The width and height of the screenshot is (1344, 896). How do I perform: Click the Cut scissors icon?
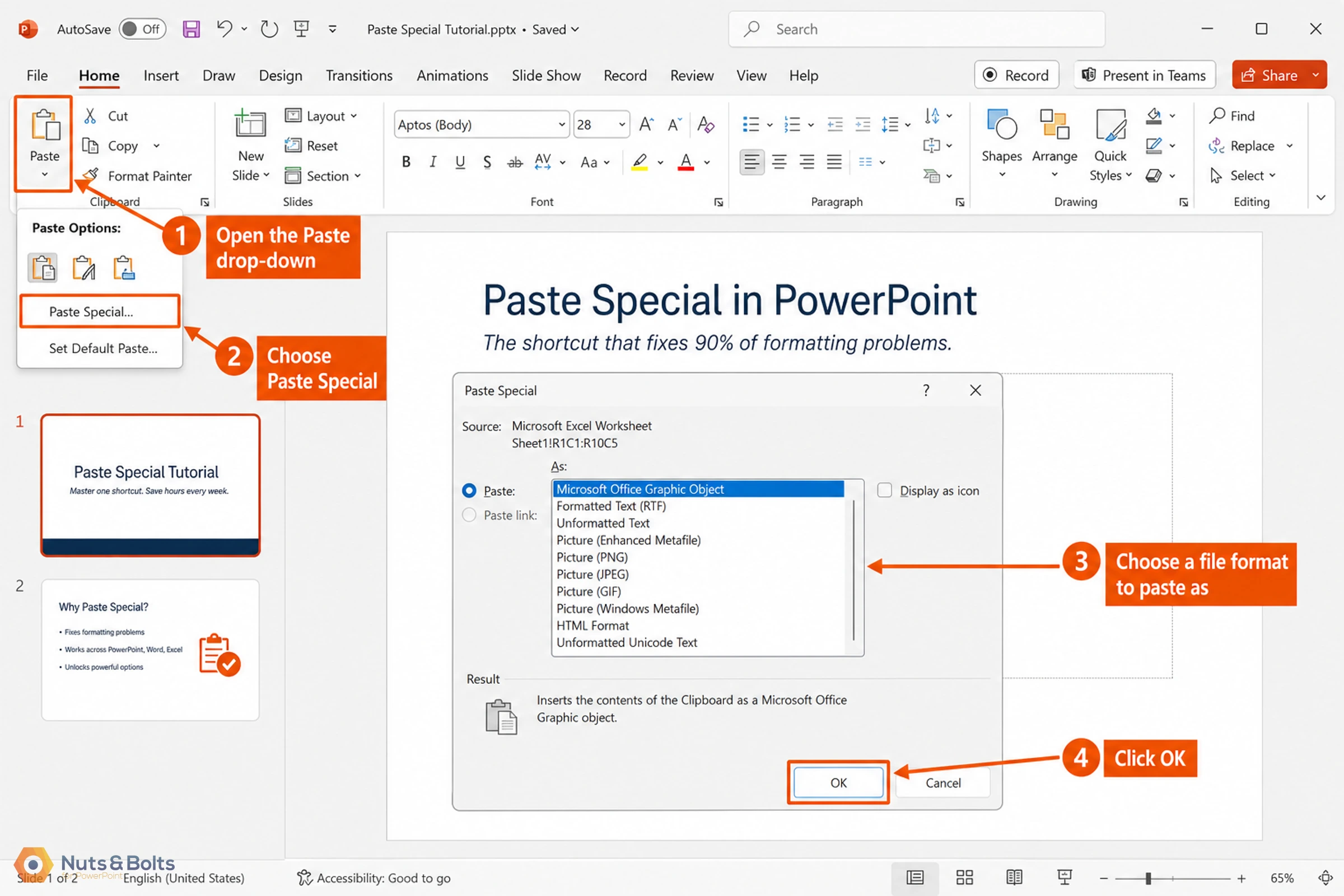click(90, 116)
